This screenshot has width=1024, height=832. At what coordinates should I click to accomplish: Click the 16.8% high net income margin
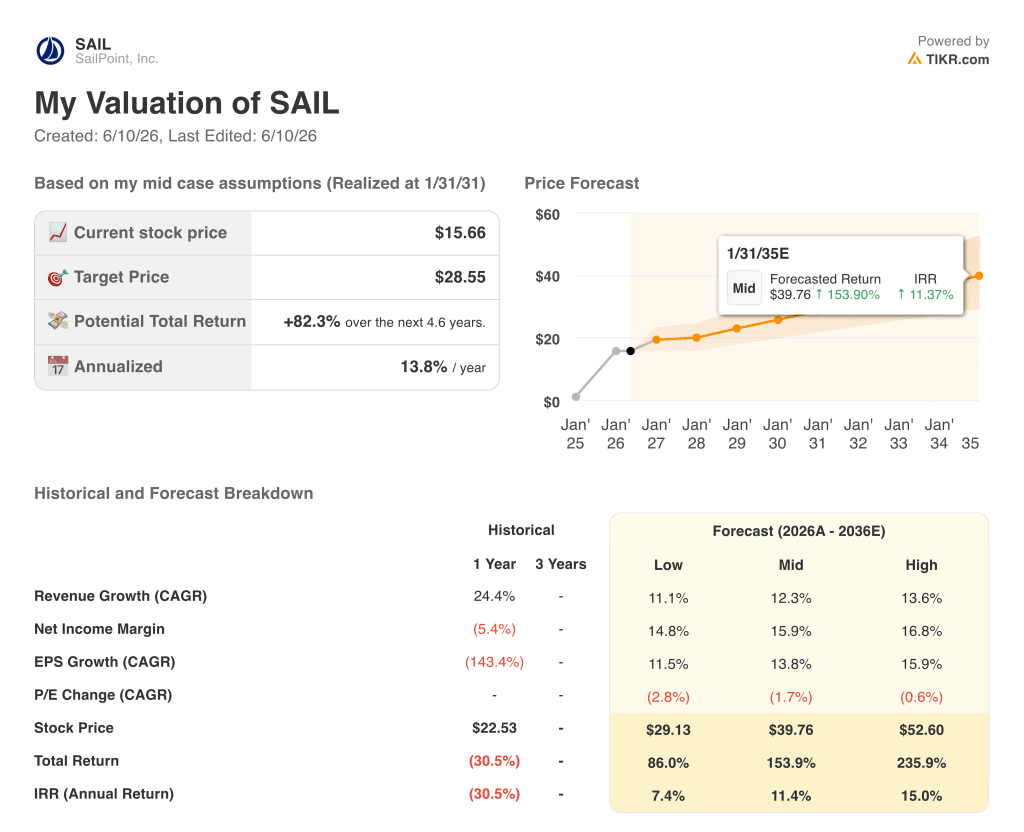point(921,631)
